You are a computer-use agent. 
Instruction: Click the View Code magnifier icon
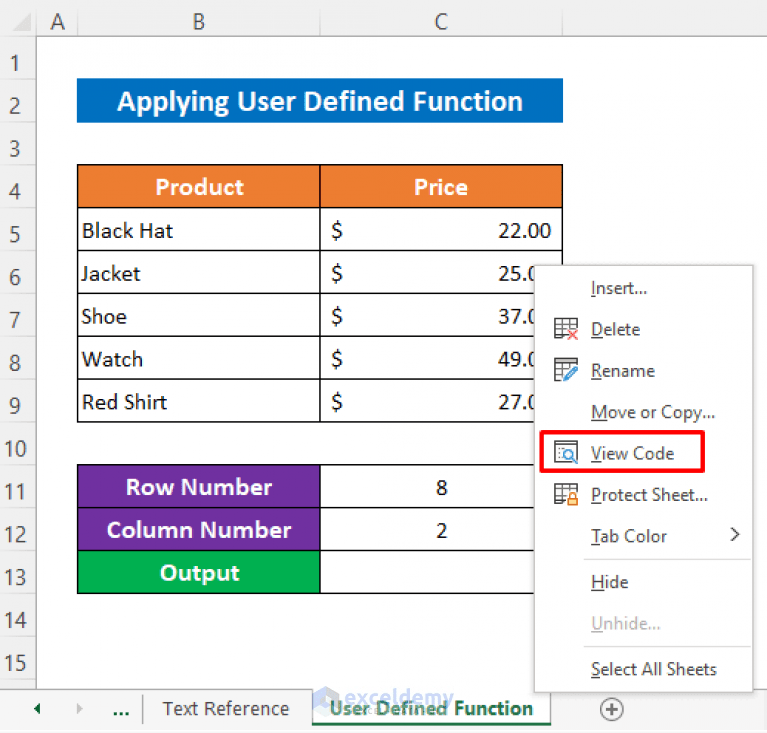pos(566,452)
